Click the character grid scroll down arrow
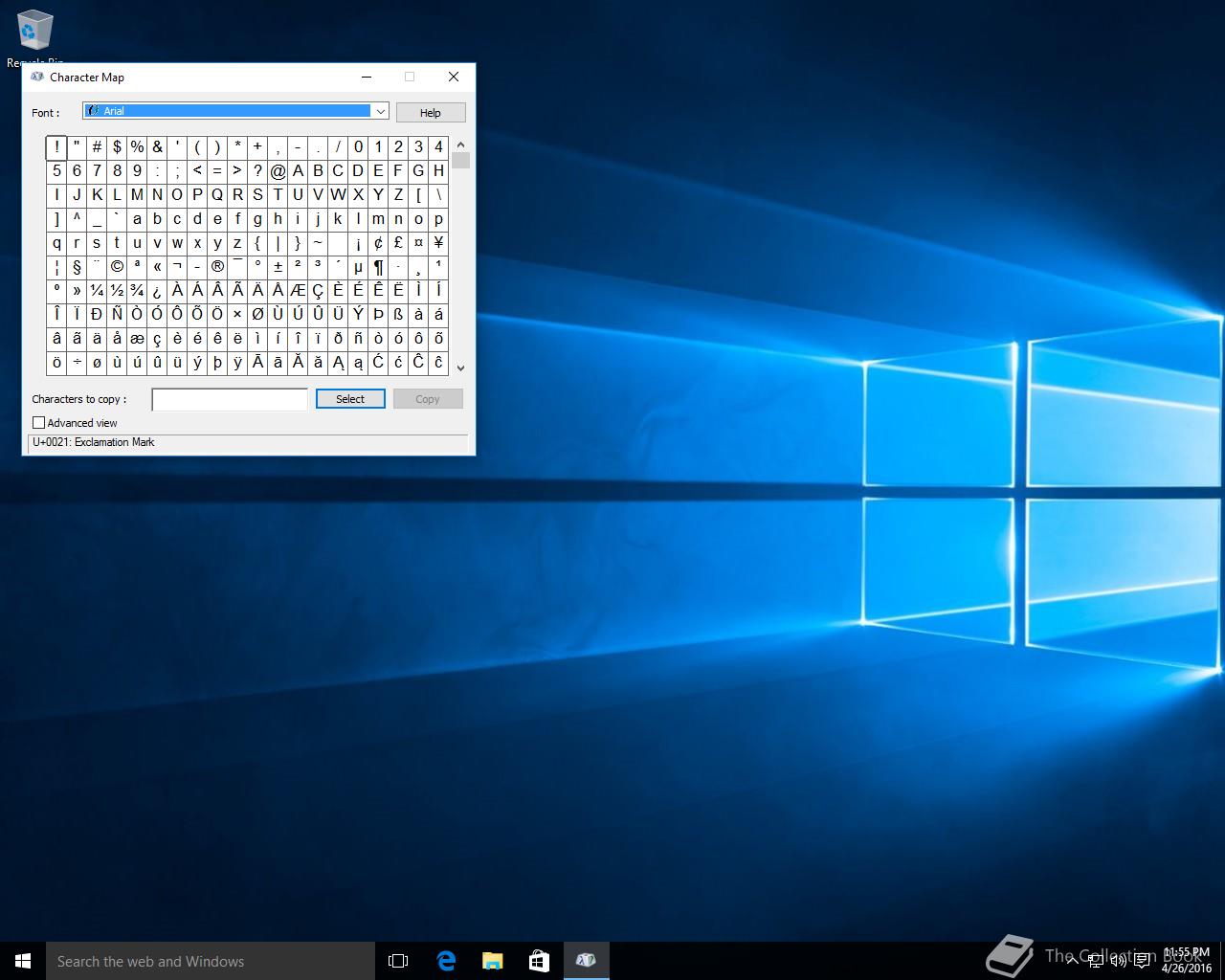This screenshot has height=980, width=1225. pyautogui.click(x=460, y=367)
